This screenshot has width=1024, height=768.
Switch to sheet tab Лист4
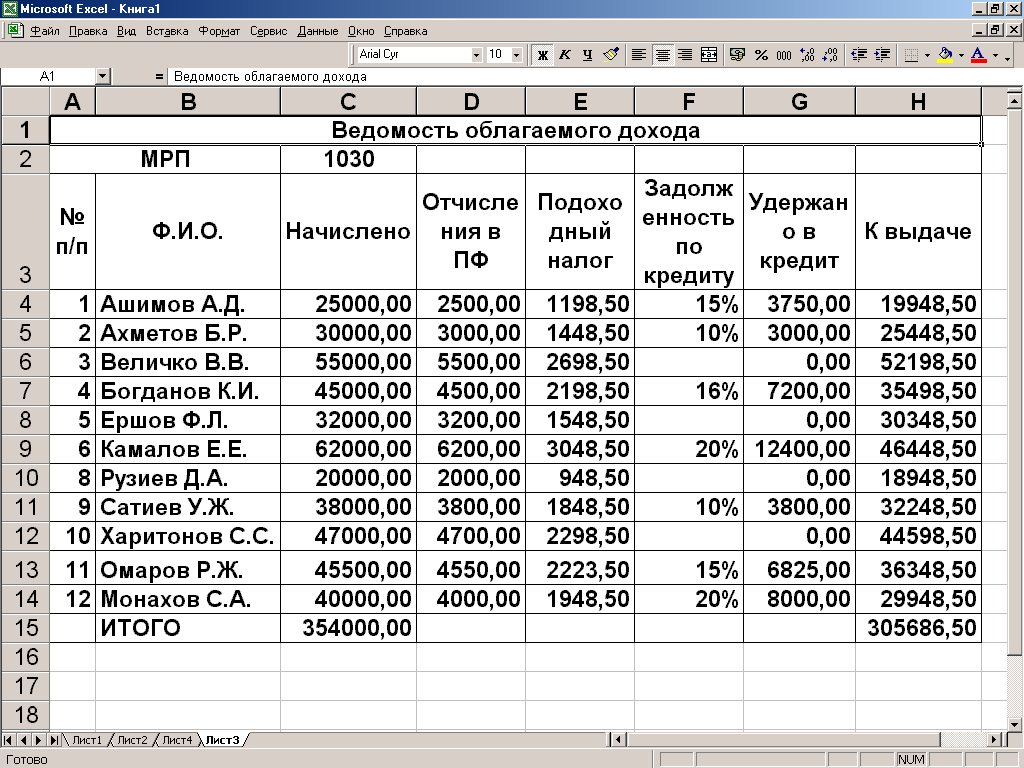pyautogui.click(x=177, y=740)
